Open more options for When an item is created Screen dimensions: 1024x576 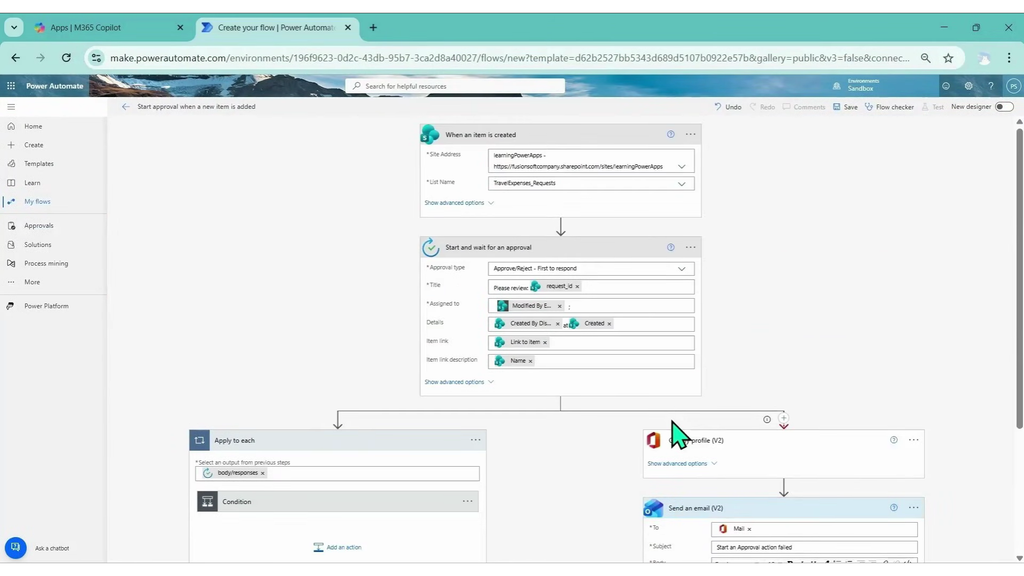(690, 135)
